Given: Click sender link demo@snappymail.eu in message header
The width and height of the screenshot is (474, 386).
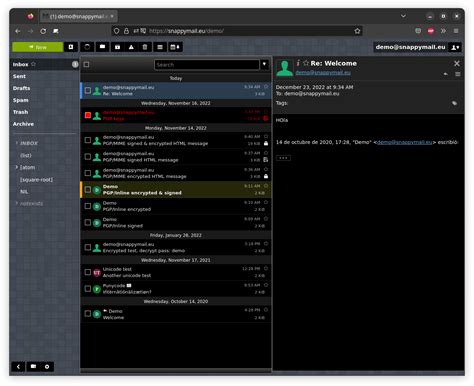Looking at the screenshot, I should tap(323, 73).
